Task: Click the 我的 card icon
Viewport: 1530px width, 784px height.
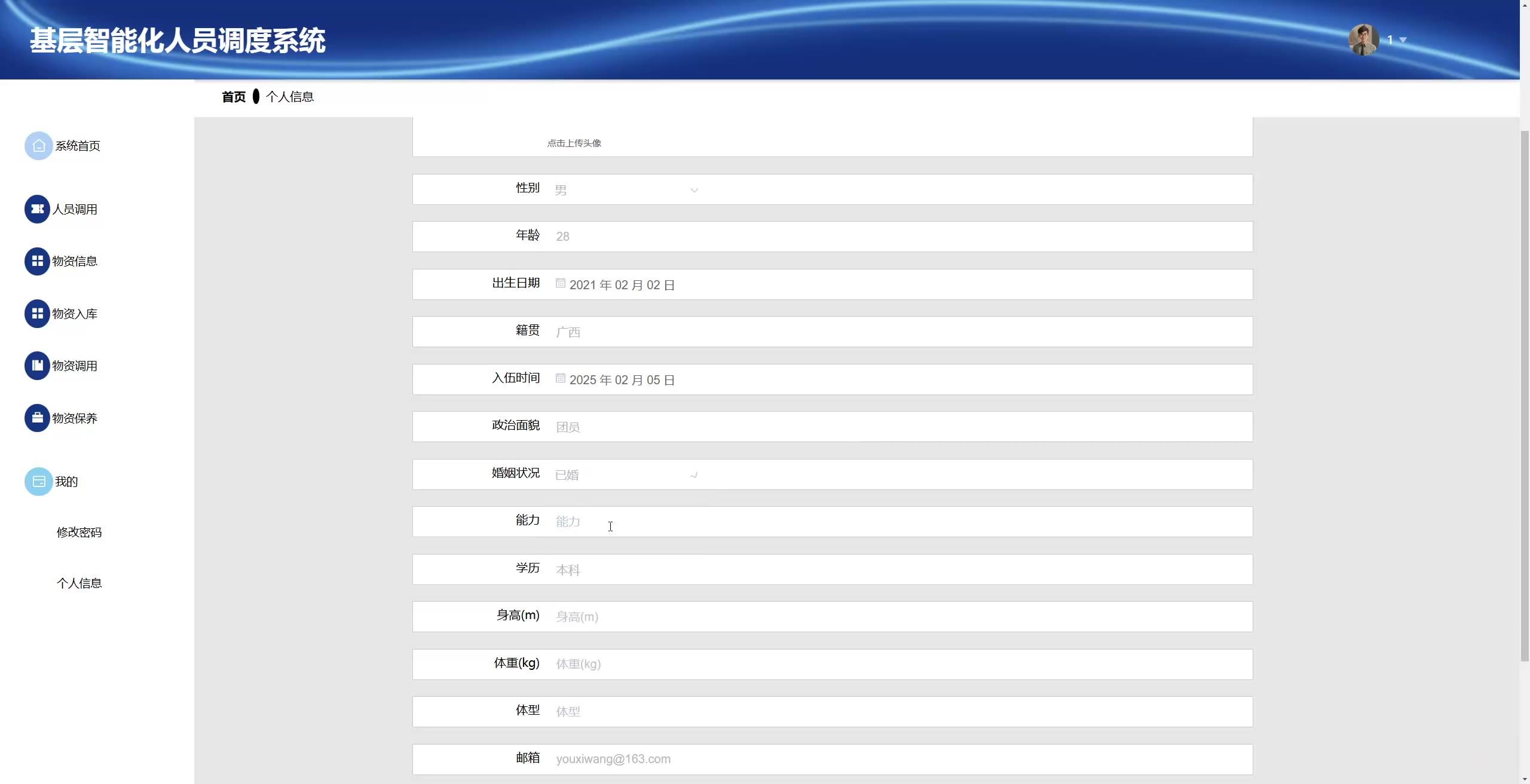Action: [x=38, y=482]
